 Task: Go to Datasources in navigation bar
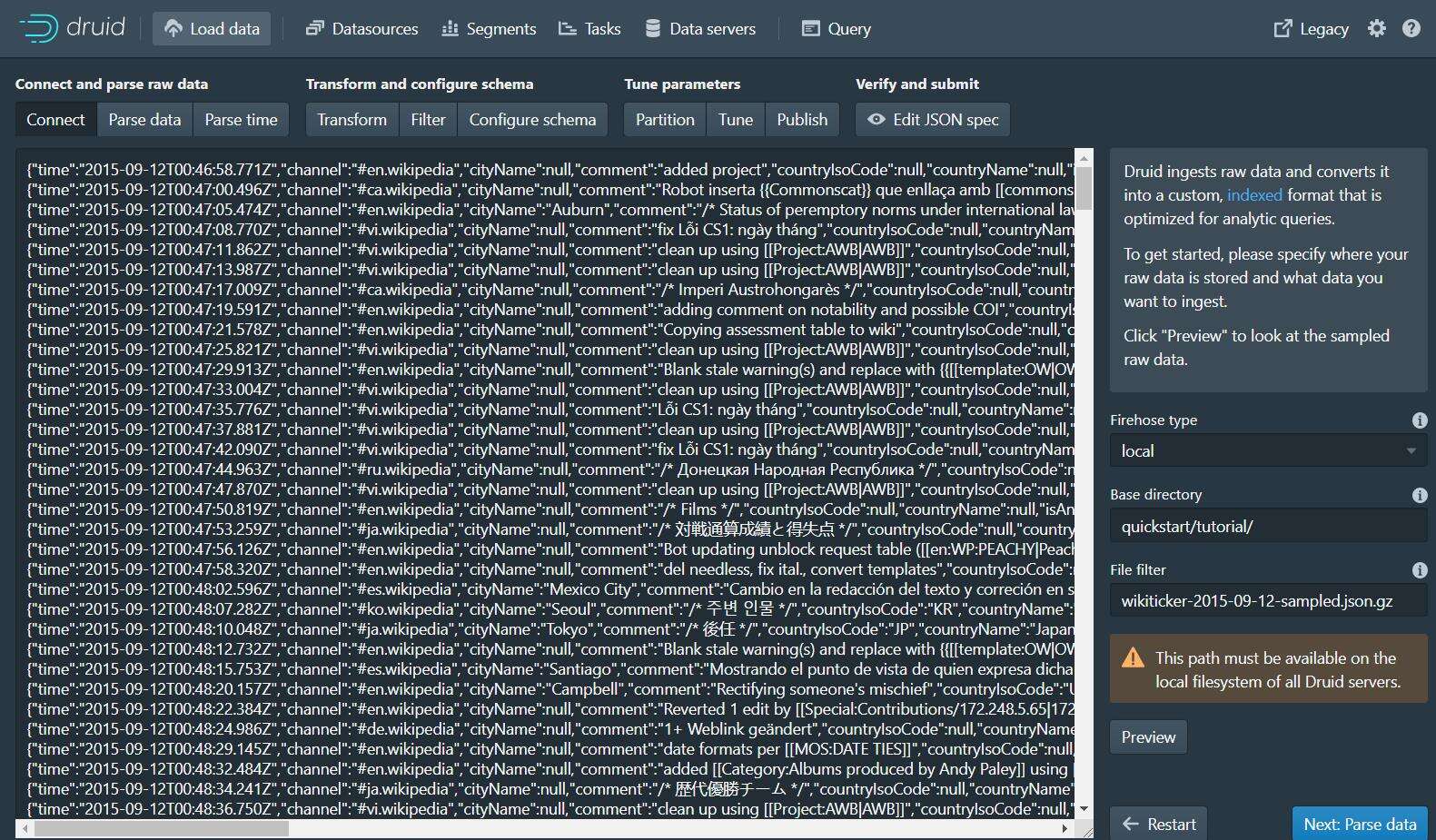coord(361,28)
